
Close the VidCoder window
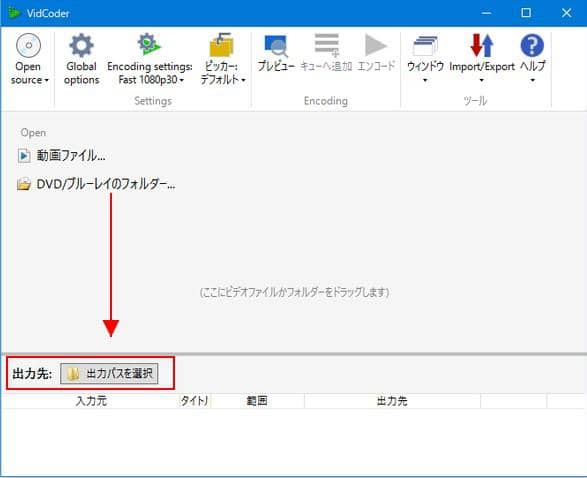click(x=566, y=13)
